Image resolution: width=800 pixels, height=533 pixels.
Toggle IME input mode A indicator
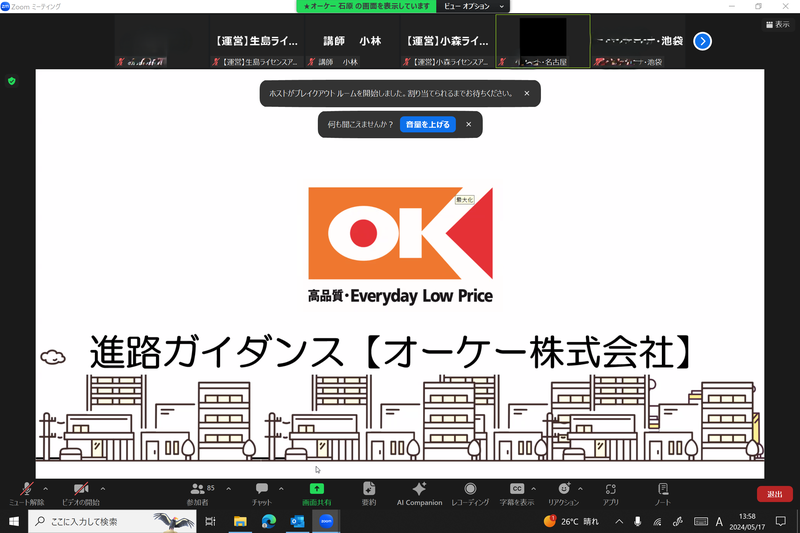[x=719, y=521]
